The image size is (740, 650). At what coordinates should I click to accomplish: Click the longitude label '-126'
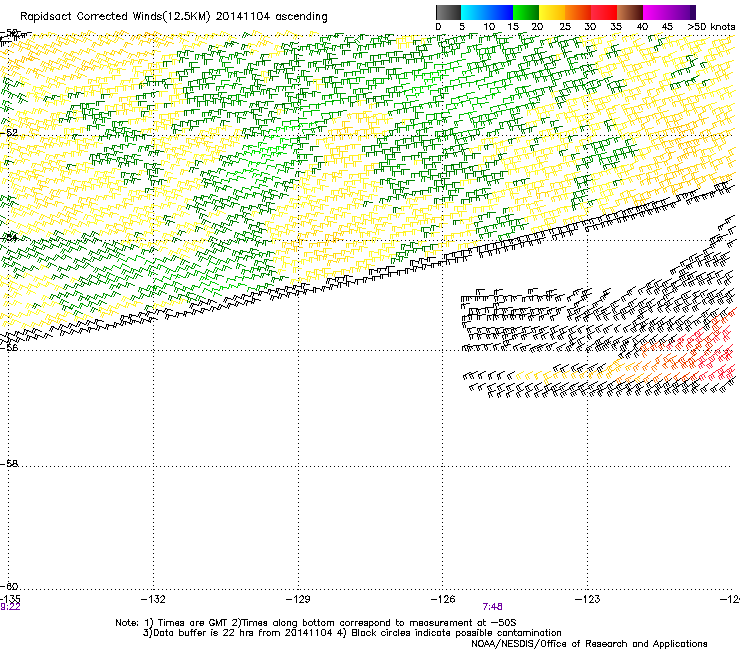click(443, 599)
